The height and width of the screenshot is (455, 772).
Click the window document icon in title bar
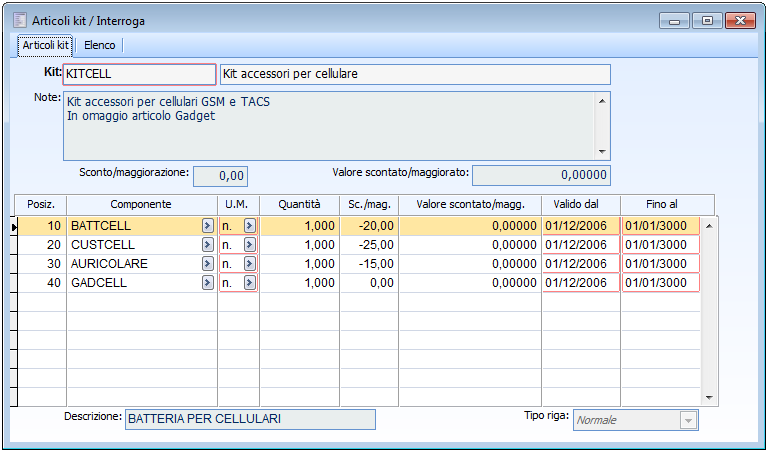[x=20, y=21]
